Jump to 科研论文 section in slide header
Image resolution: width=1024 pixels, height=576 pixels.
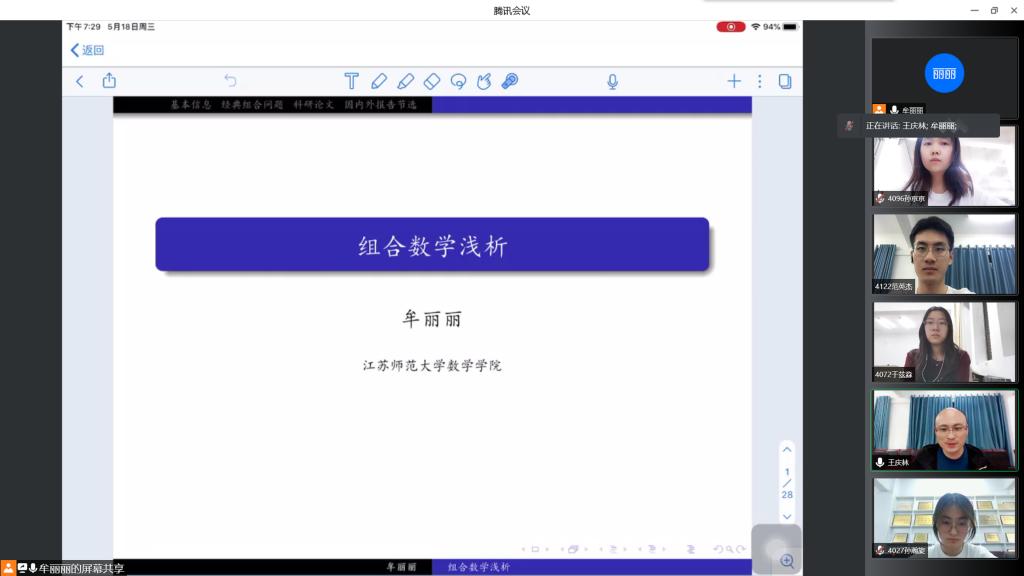pos(314,104)
